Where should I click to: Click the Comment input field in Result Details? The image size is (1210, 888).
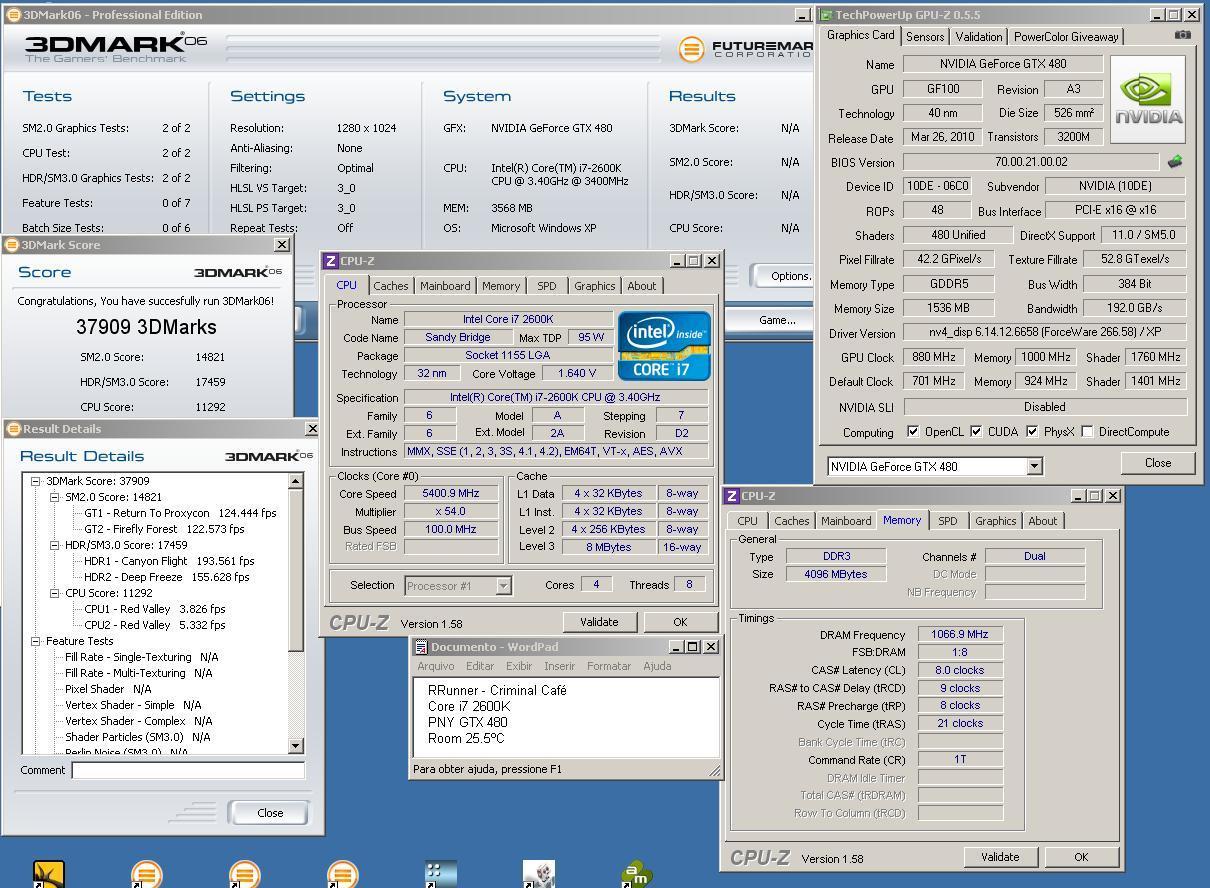188,770
